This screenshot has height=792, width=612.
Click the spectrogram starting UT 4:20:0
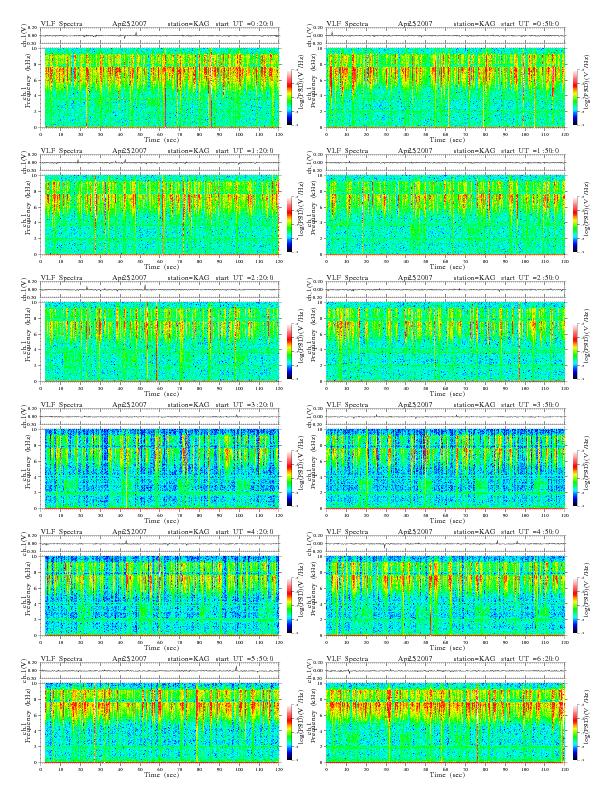point(160,596)
